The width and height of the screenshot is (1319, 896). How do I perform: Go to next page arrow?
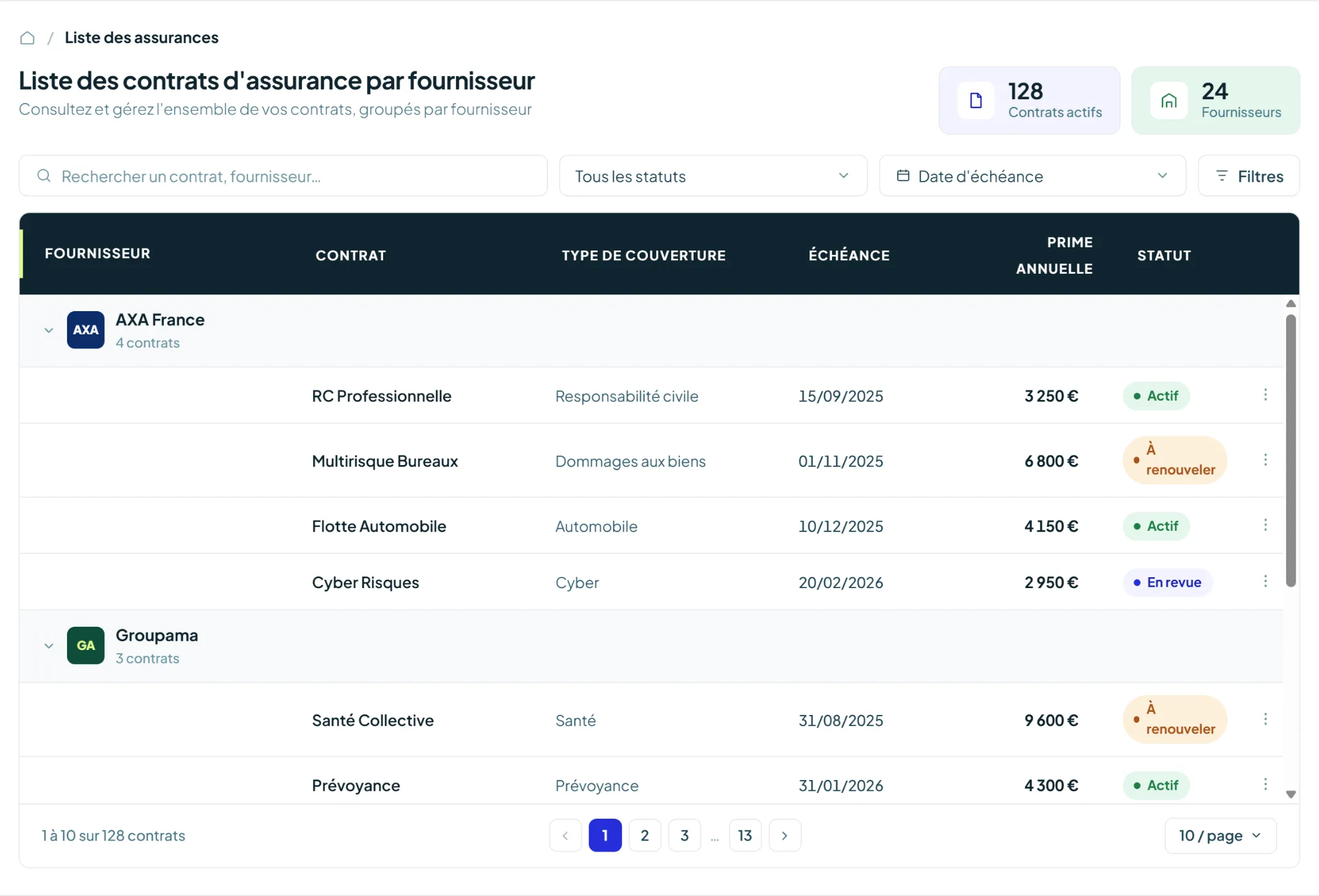click(x=785, y=835)
